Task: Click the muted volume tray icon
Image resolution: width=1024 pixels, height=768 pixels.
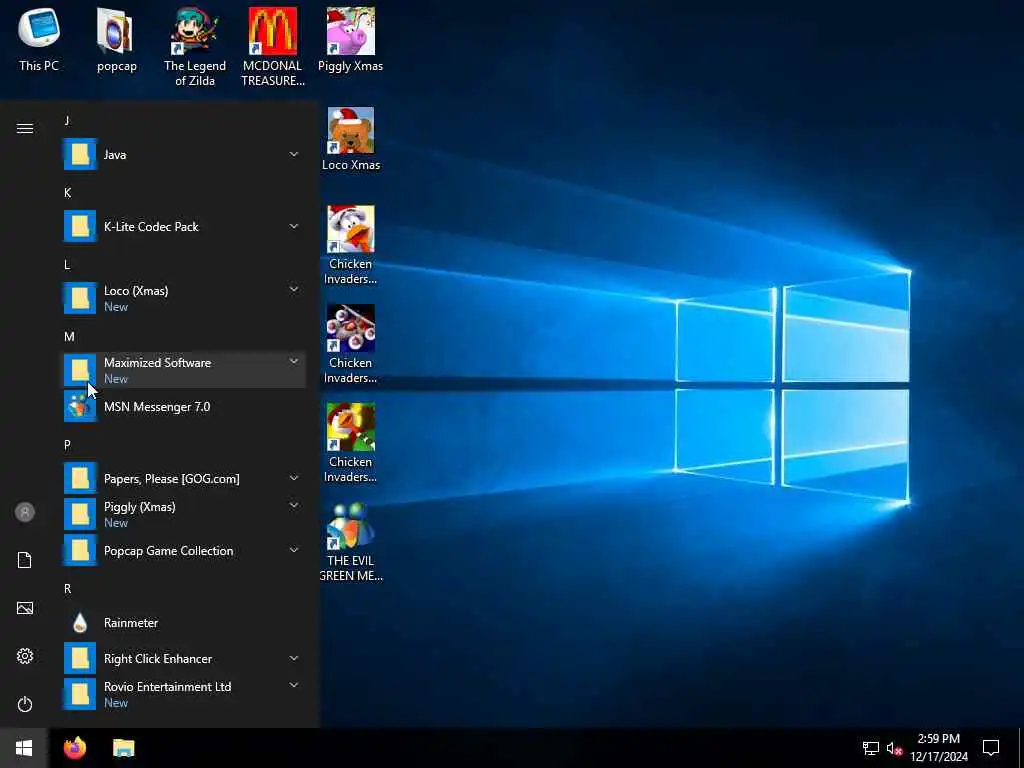Action: click(x=894, y=748)
